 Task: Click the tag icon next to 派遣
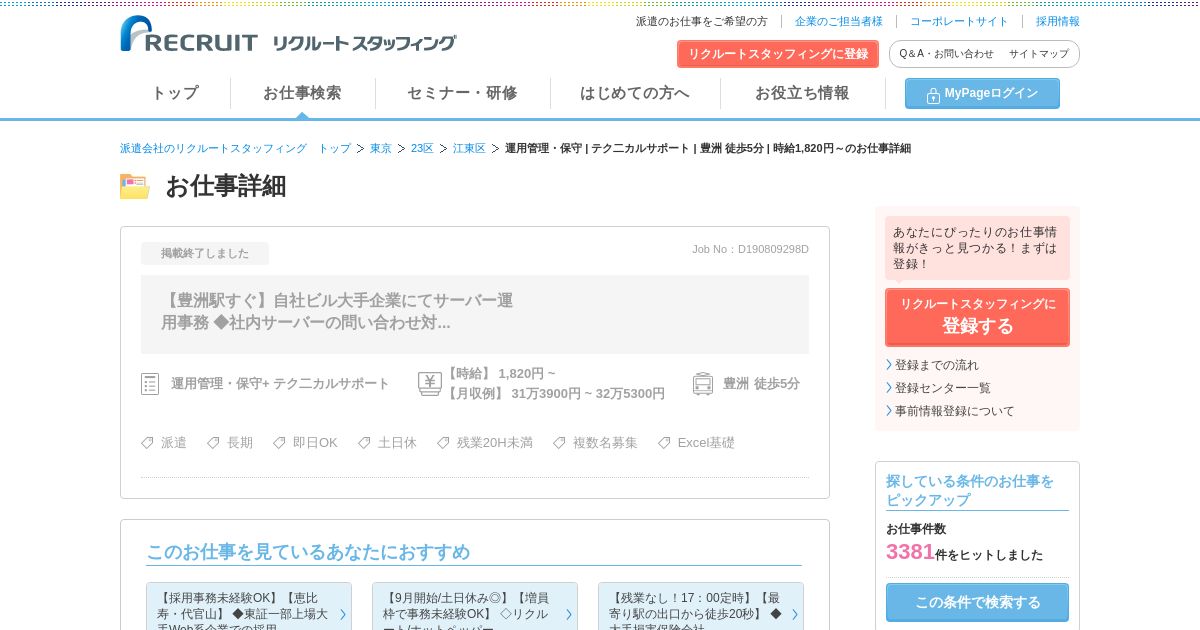(148, 442)
